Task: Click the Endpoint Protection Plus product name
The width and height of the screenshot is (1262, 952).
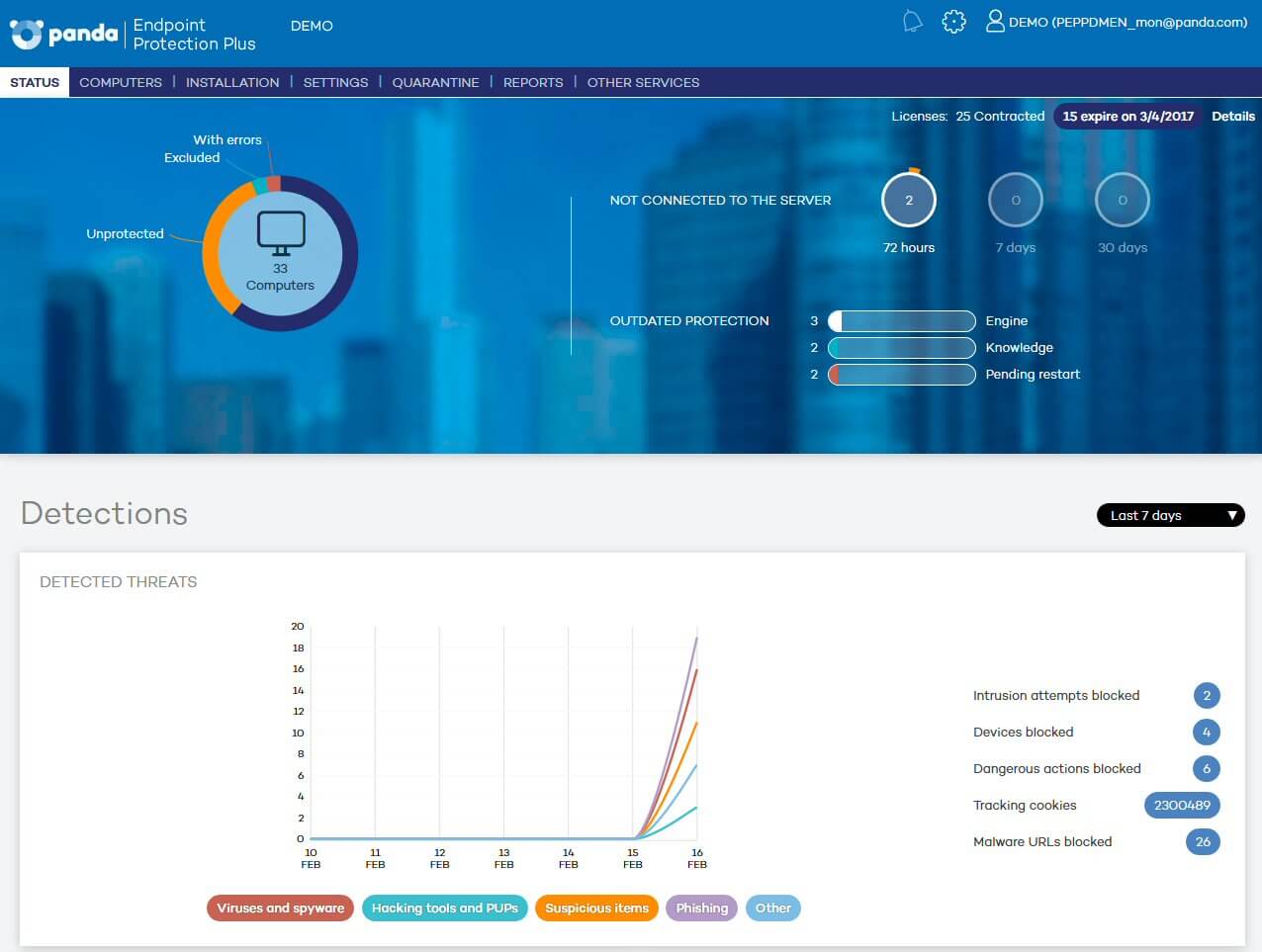Action: tap(194, 34)
